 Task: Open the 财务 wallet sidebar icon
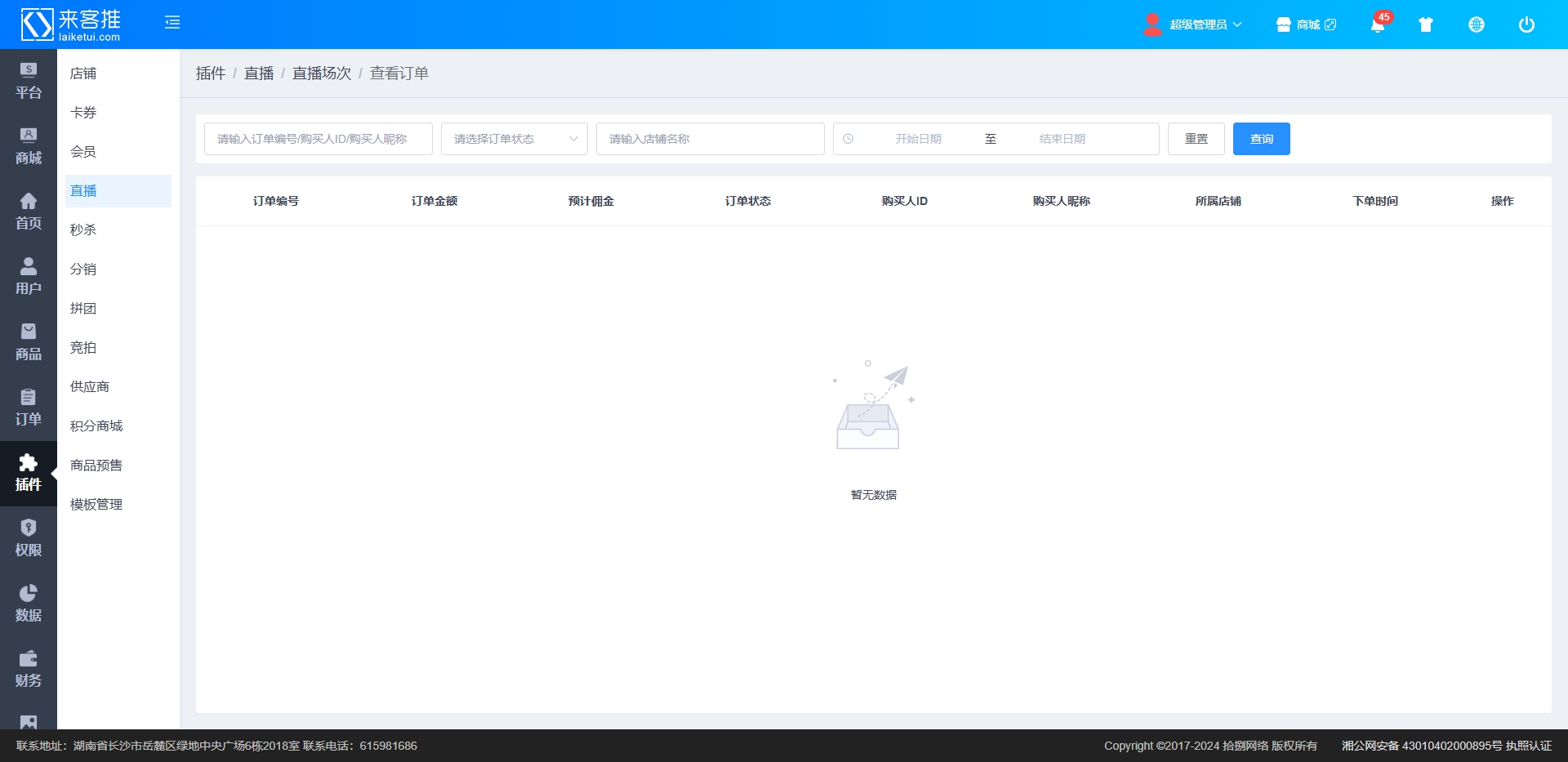(29, 668)
